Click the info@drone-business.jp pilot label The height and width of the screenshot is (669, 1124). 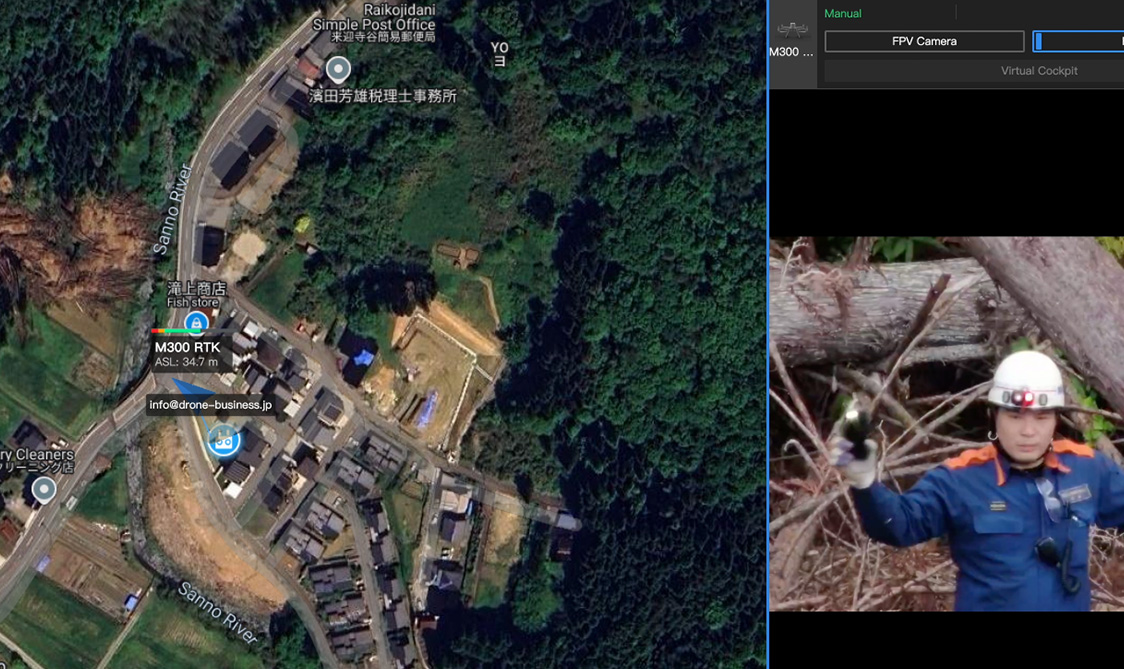pyautogui.click(x=210, y=405)
